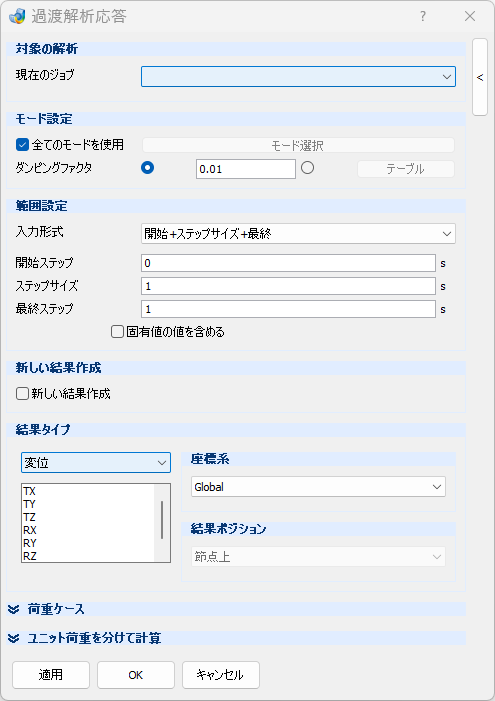
Task: Expand the 荷重ケース section chevron
Action: tap(14, 609)
